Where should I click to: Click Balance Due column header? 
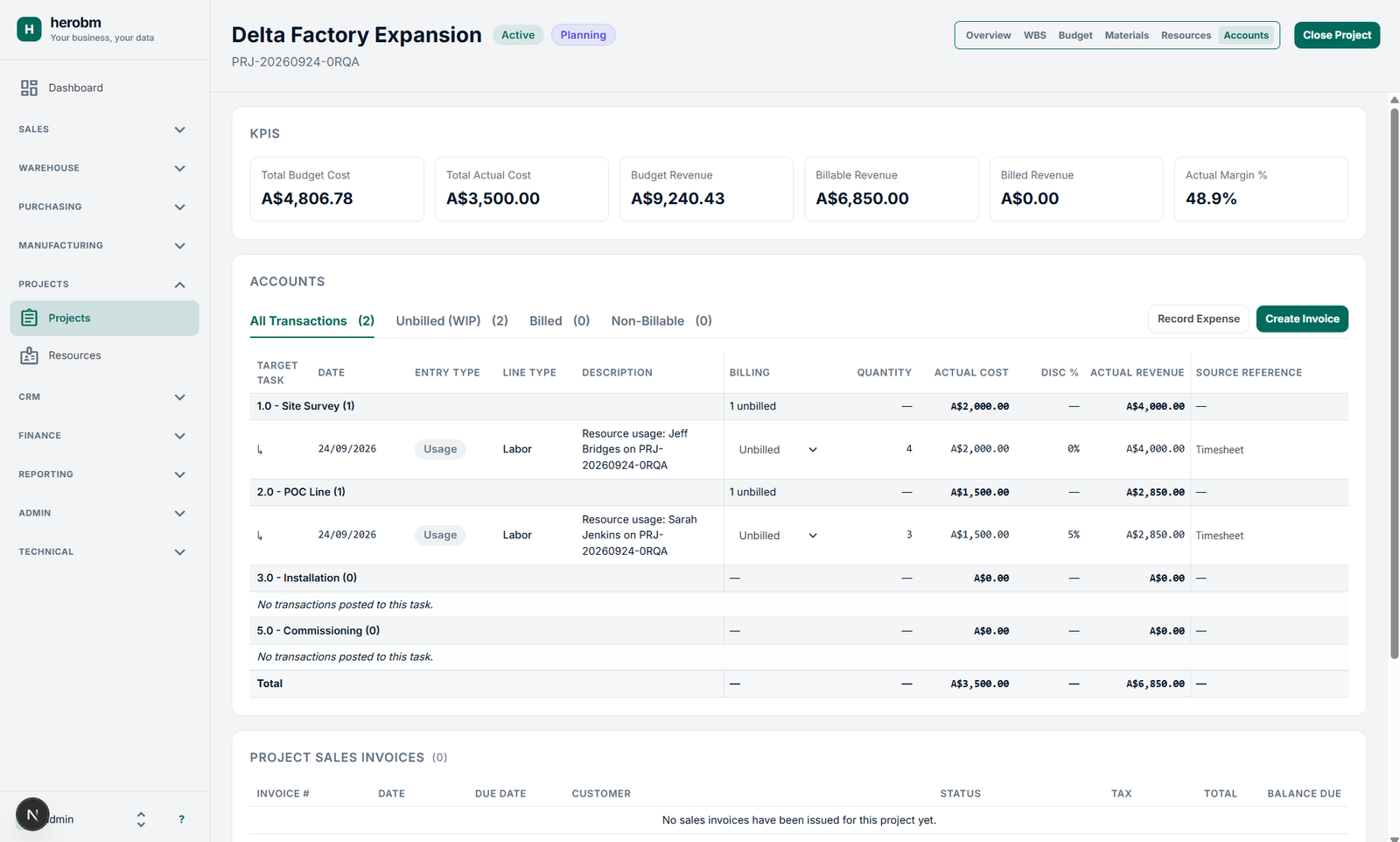pyautogui.click(x=1304, y=794)
